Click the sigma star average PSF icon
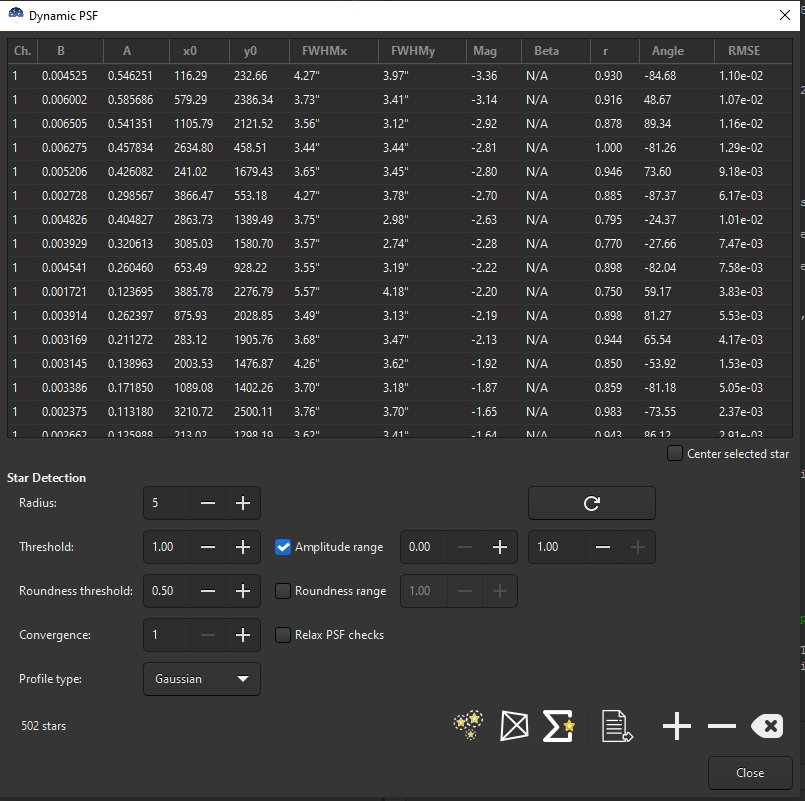 tap(559, 726)
